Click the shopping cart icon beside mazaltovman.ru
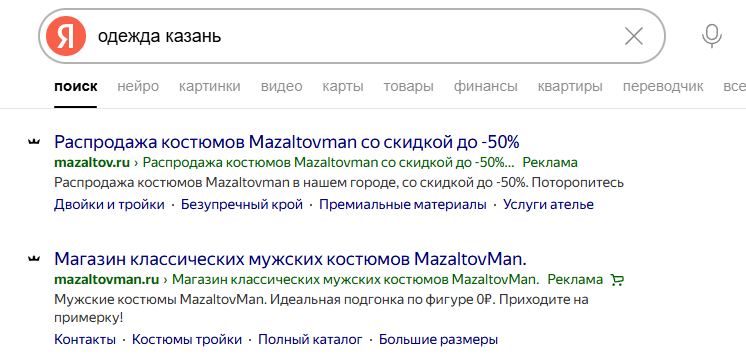This screenshot has height=361, width=746. point(617,280)
